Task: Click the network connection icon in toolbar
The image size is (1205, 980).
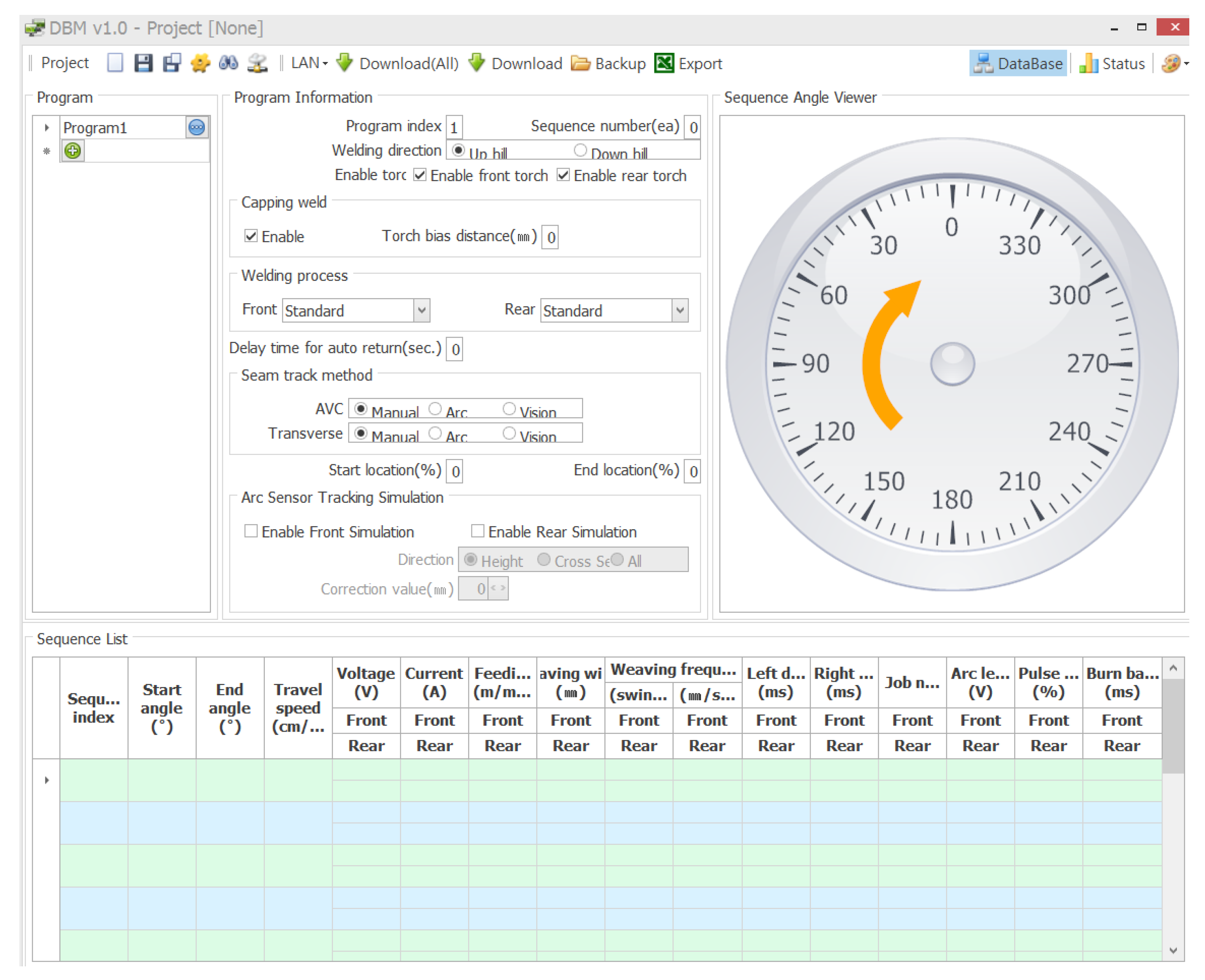Action: pyautogui.click(x=257, y=63)
